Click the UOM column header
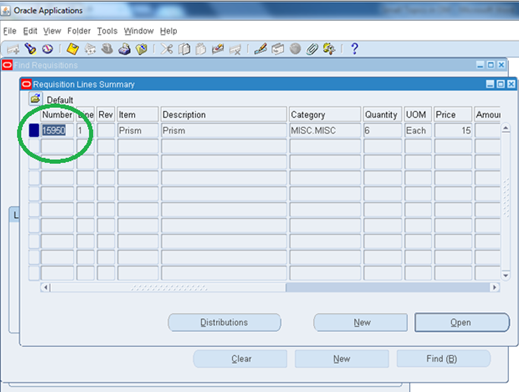The height and width of the screenshot is (392, 519). coord(418,114)
